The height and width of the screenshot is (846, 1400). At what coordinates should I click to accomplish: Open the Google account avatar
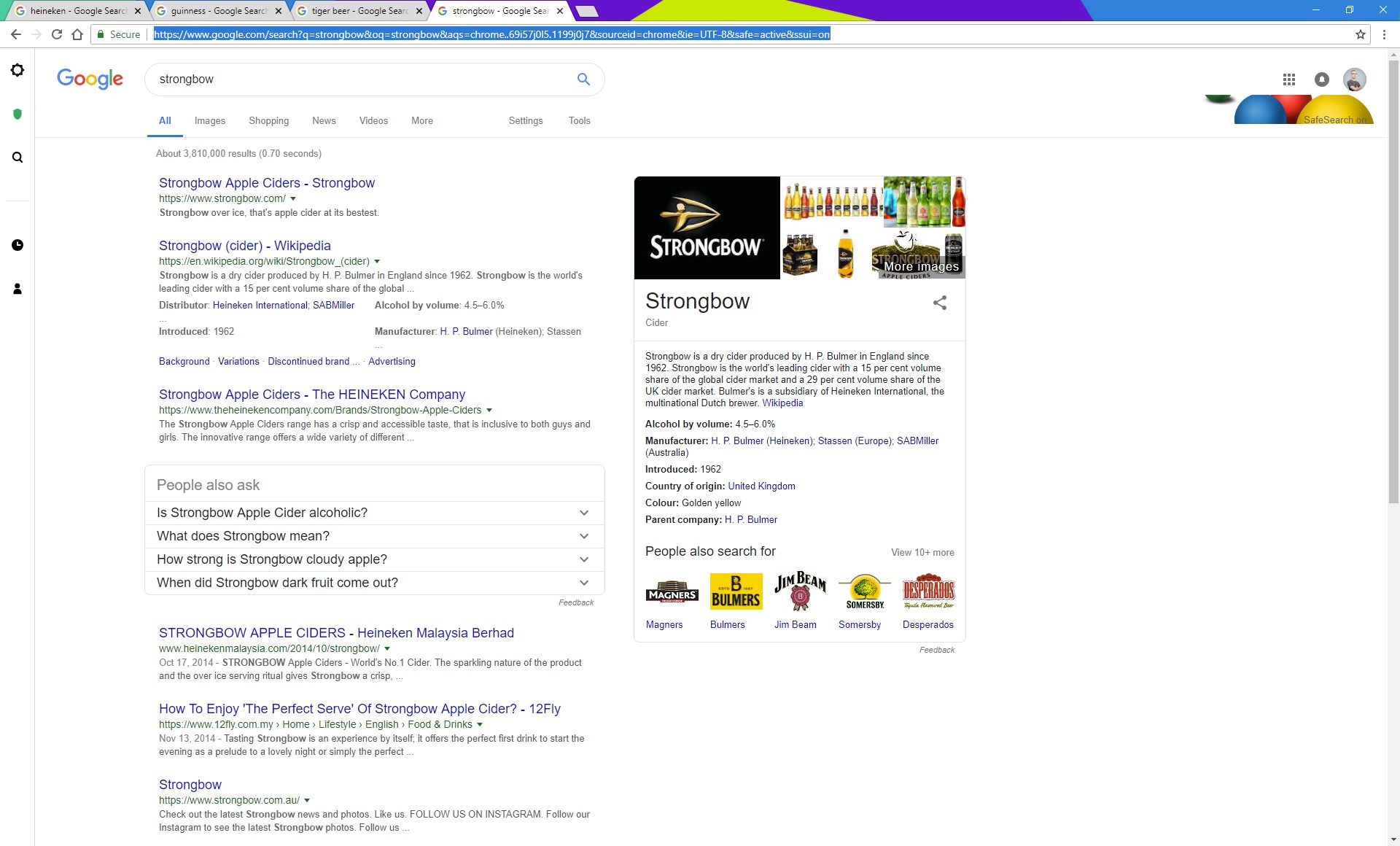[1355, 79]
